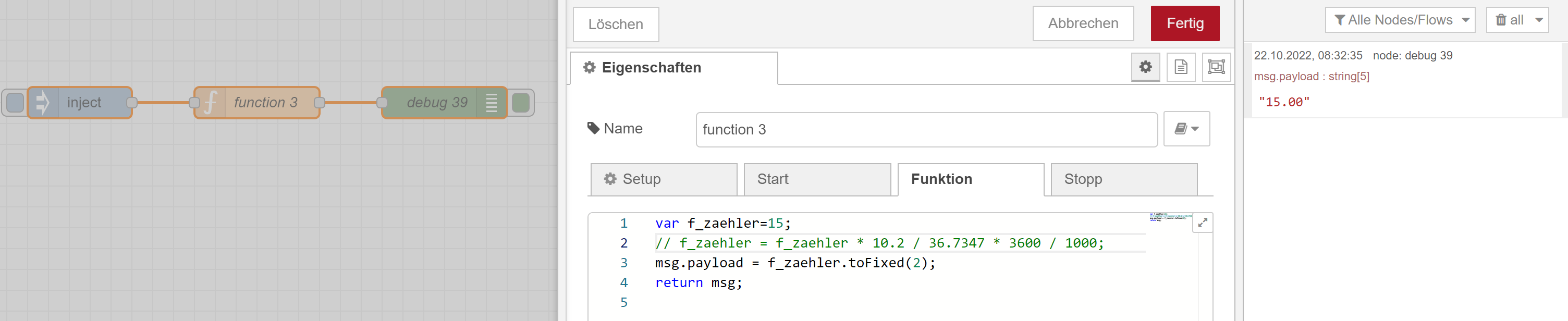Screen dimensions: 1568x321
Task: Switch to the Start tab
Action: click(817, 179)
